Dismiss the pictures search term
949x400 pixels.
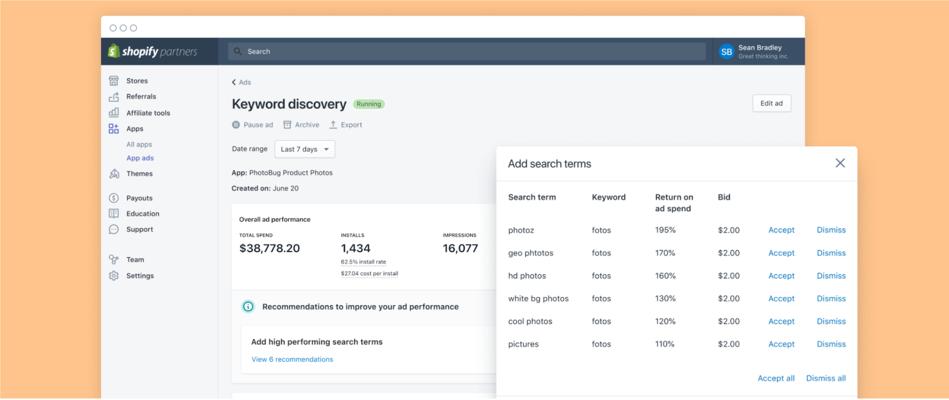[x=831, y=344]
